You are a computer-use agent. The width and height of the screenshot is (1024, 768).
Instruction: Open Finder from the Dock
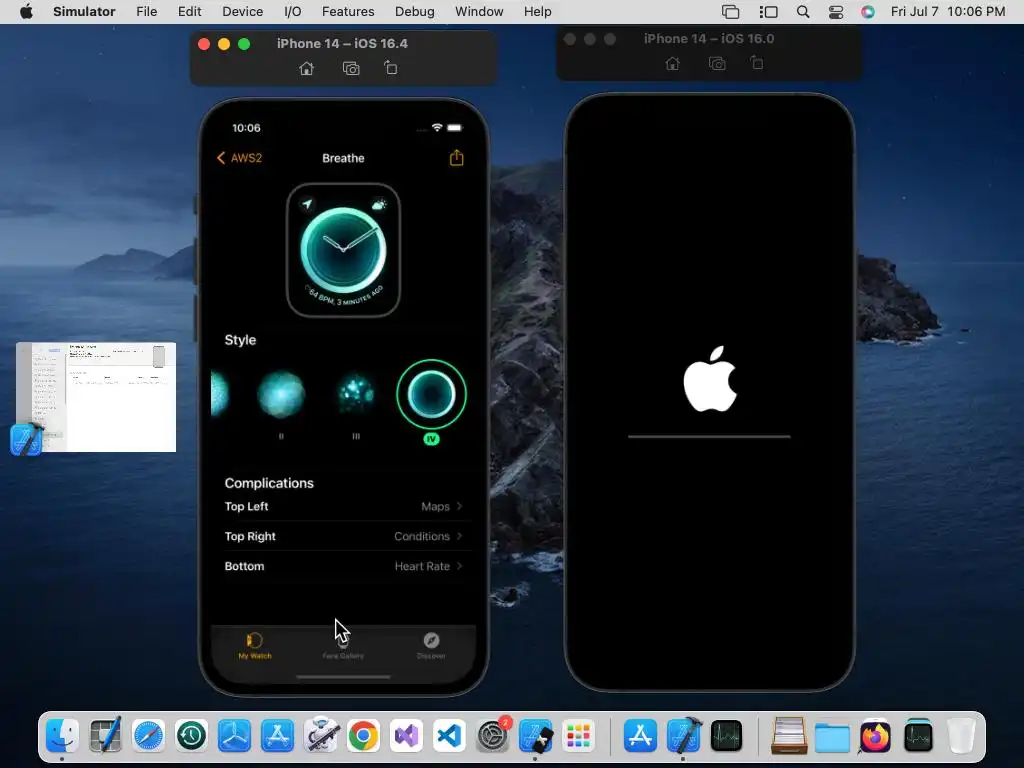pyautogui.click(x=63, y=736)
